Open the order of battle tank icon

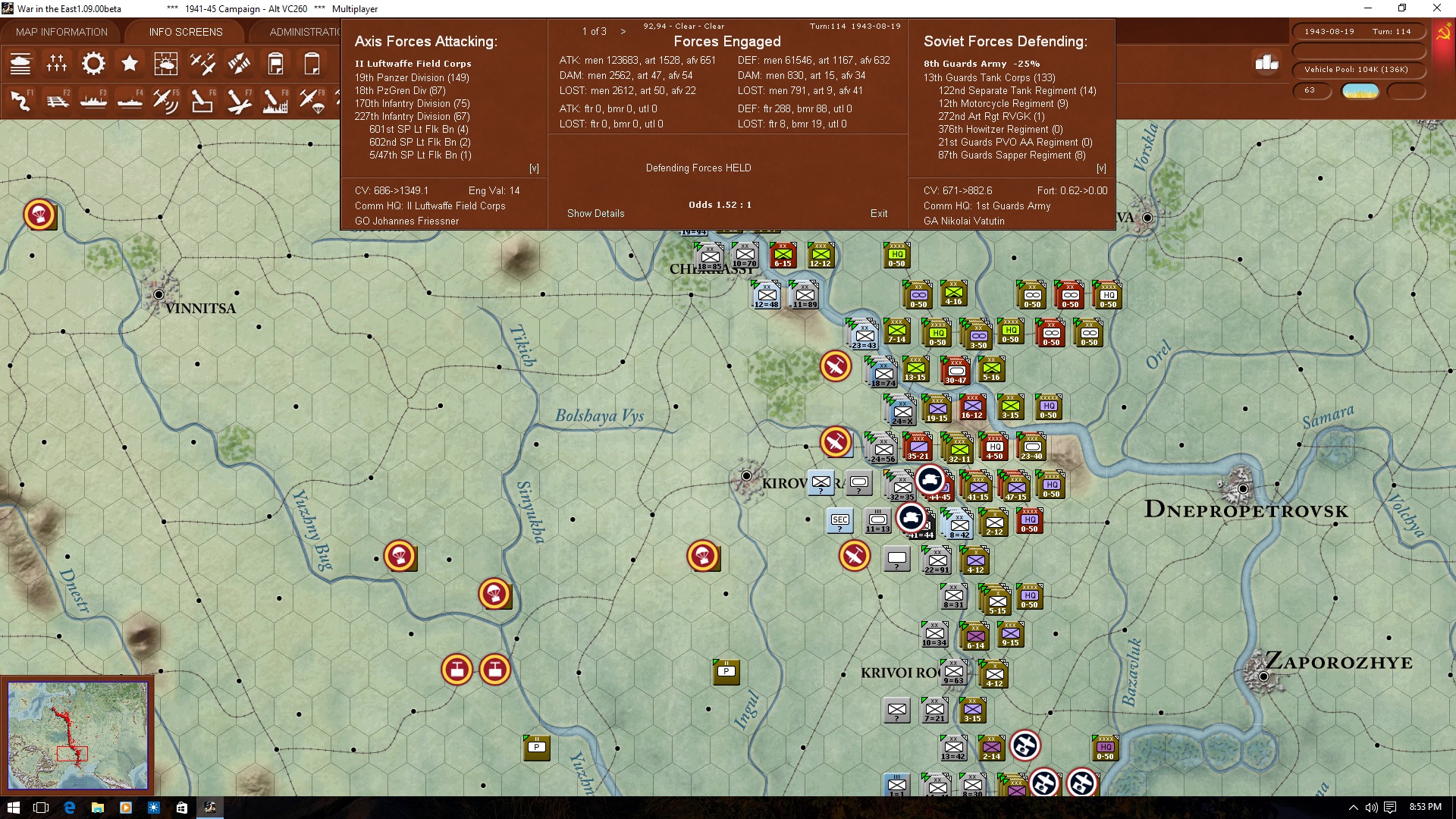(x=20, y=64)
